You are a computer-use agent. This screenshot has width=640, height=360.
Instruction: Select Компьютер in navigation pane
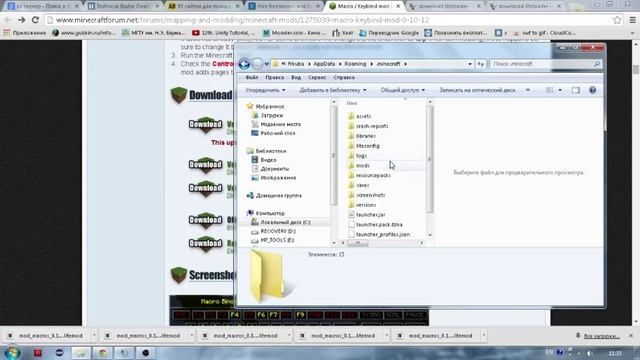(270, 213)
